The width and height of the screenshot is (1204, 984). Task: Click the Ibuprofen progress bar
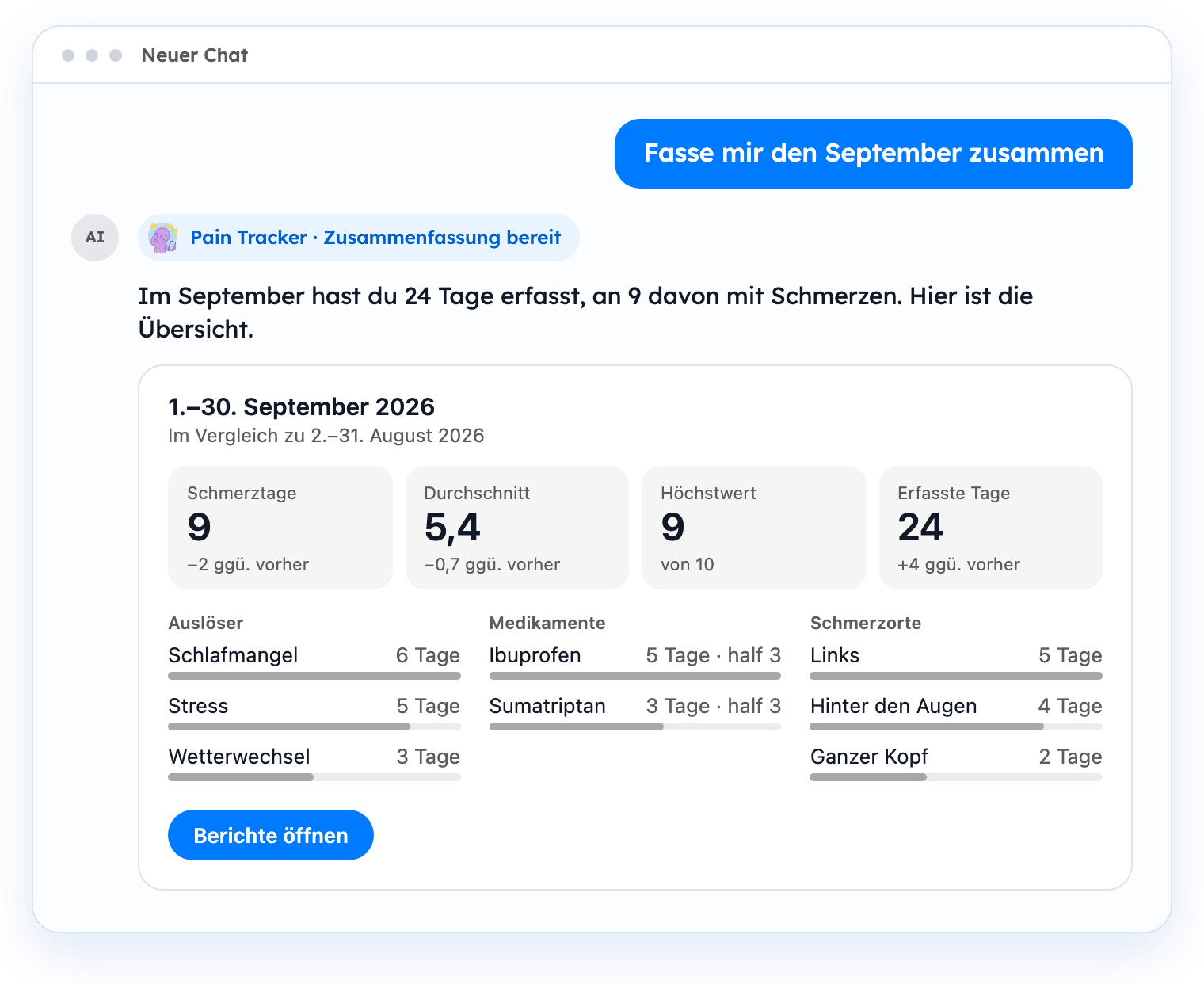(x=635, y=676)
